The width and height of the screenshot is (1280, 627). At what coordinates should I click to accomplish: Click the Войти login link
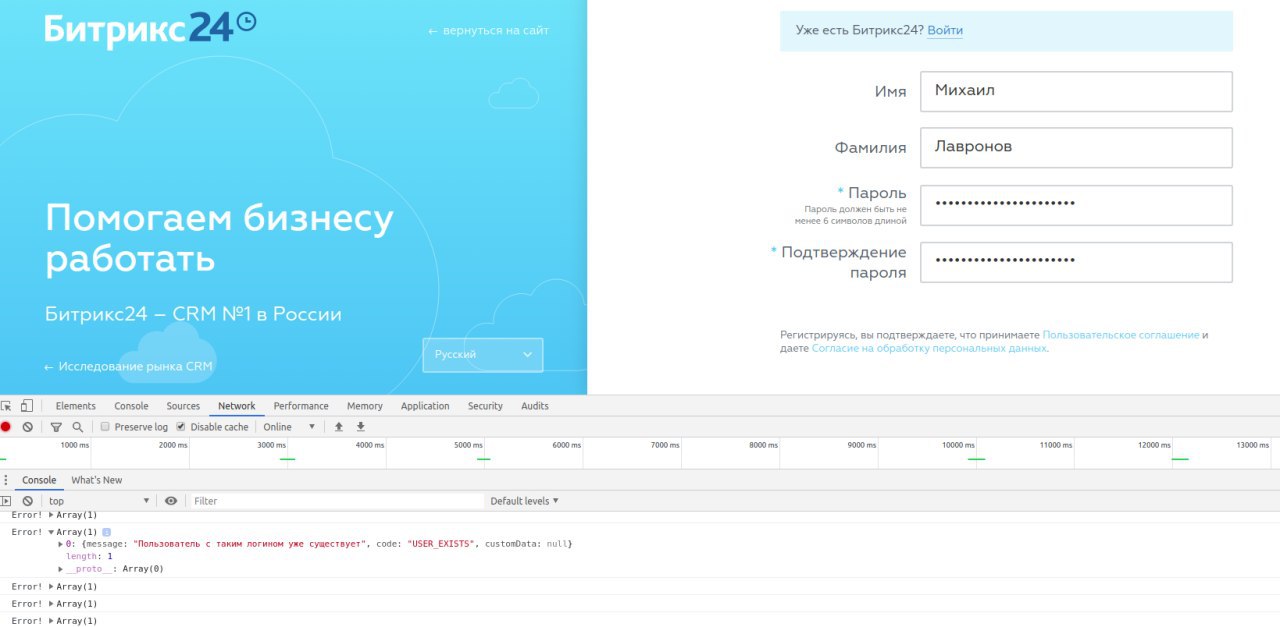945,31
